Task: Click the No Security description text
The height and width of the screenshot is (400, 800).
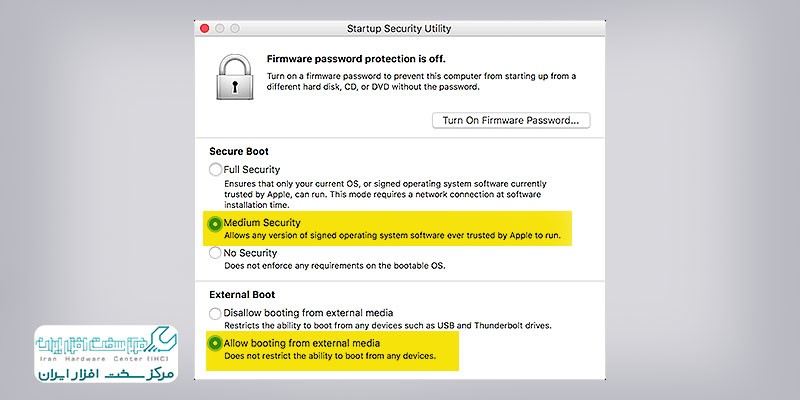Action: (x=335, y=266)
